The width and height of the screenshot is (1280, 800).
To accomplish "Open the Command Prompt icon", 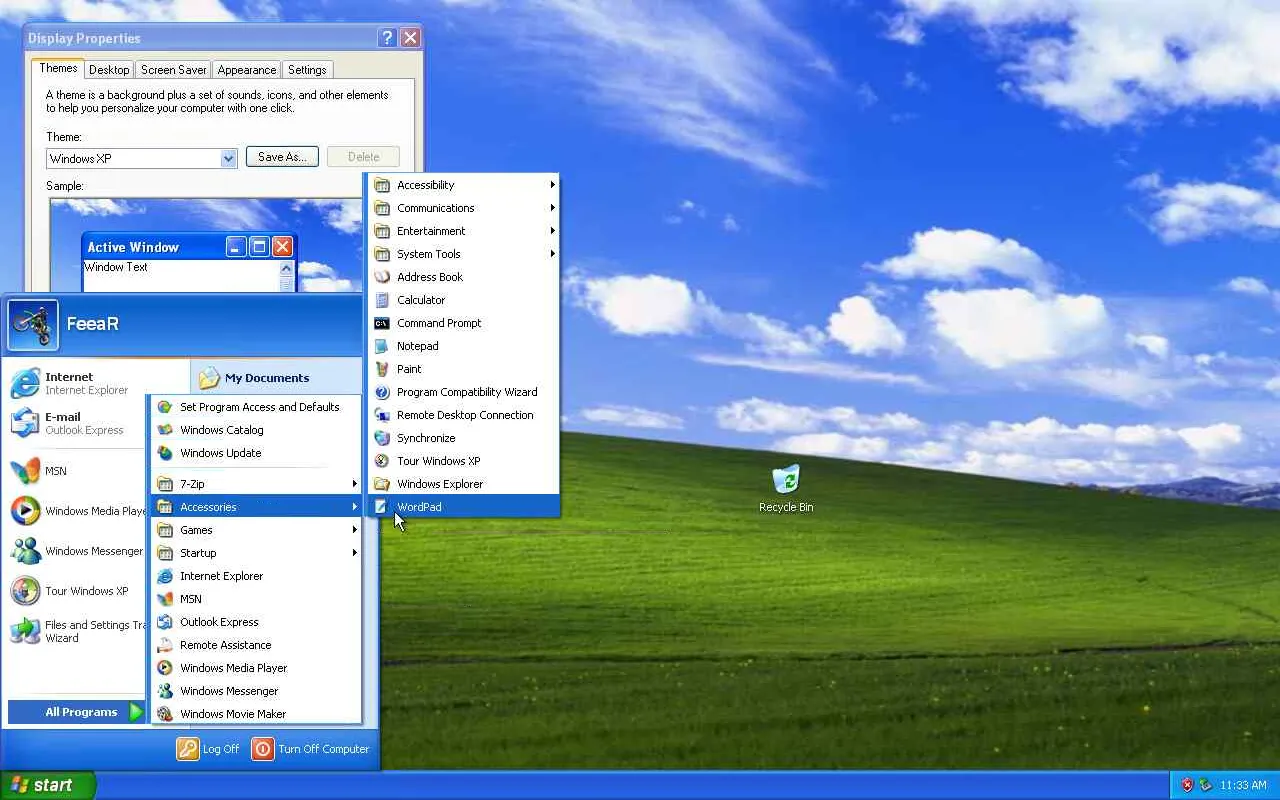I will 381,323.
